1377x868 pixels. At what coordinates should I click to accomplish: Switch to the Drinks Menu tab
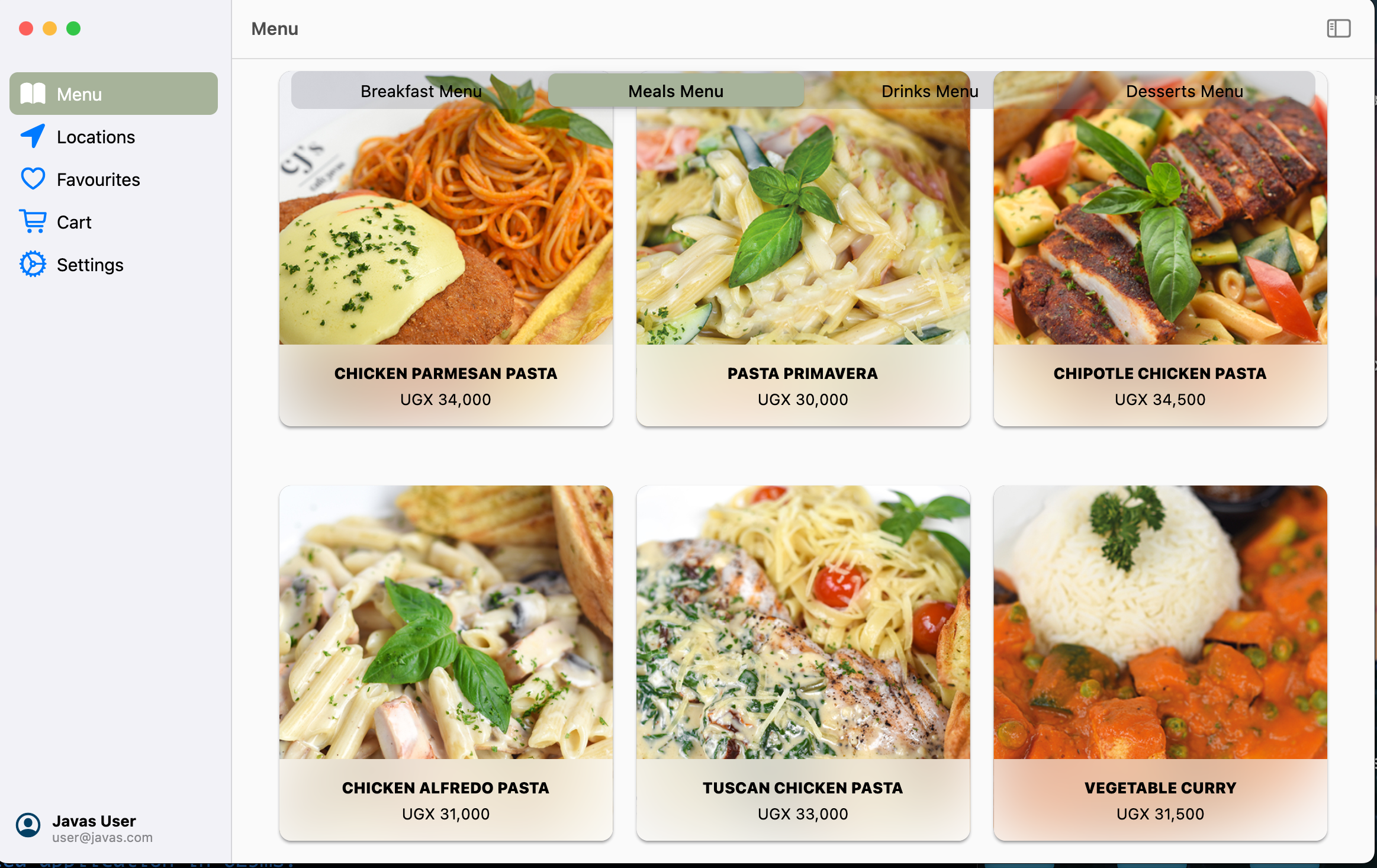coord(929,90)
